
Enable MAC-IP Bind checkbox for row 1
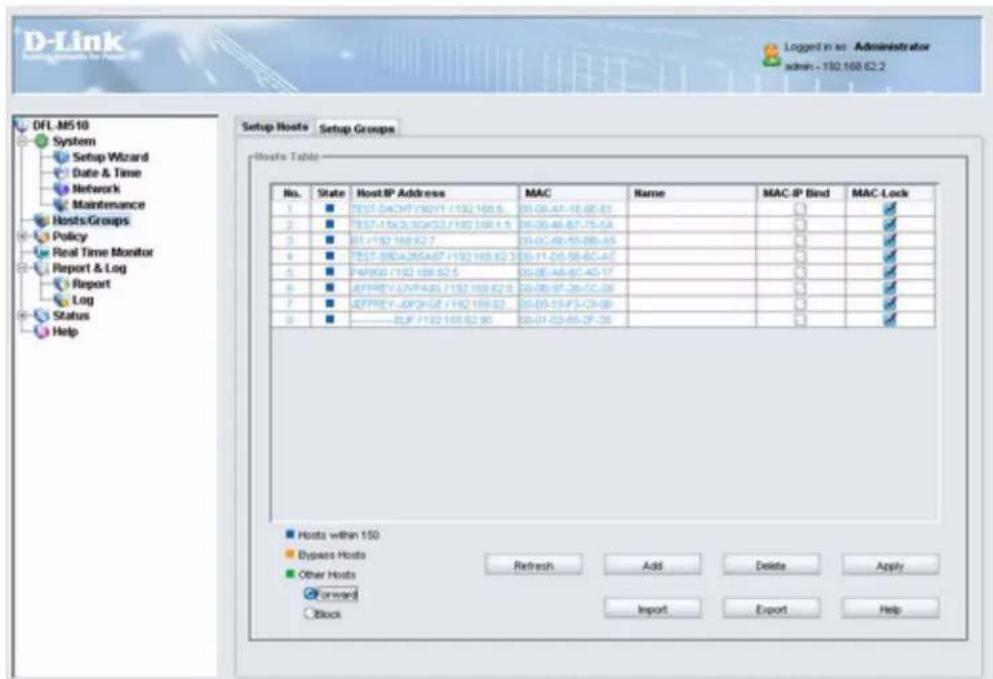[x=800, y=208]
